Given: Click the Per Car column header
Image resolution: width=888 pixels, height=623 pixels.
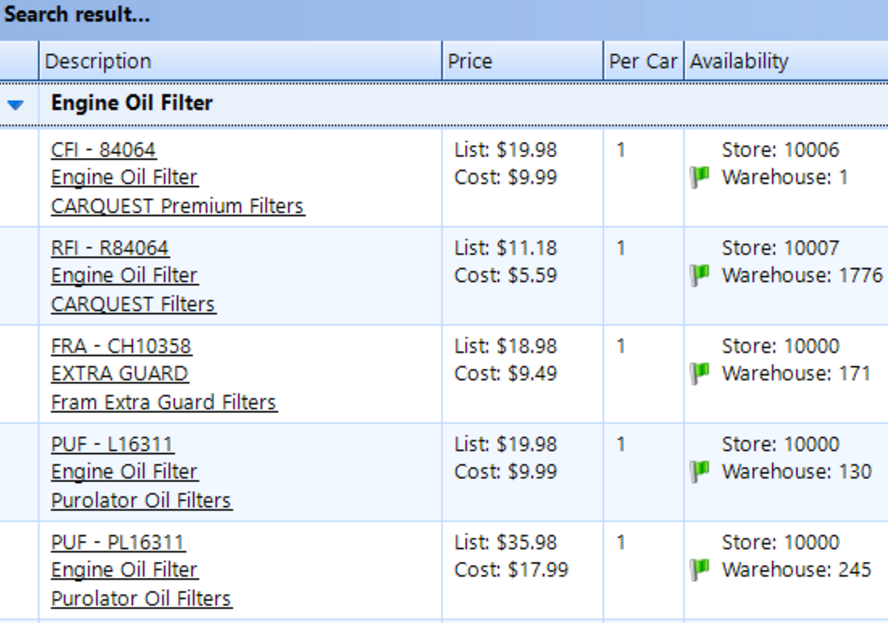Looking at the screenshot, I should (x=643, y=61).
